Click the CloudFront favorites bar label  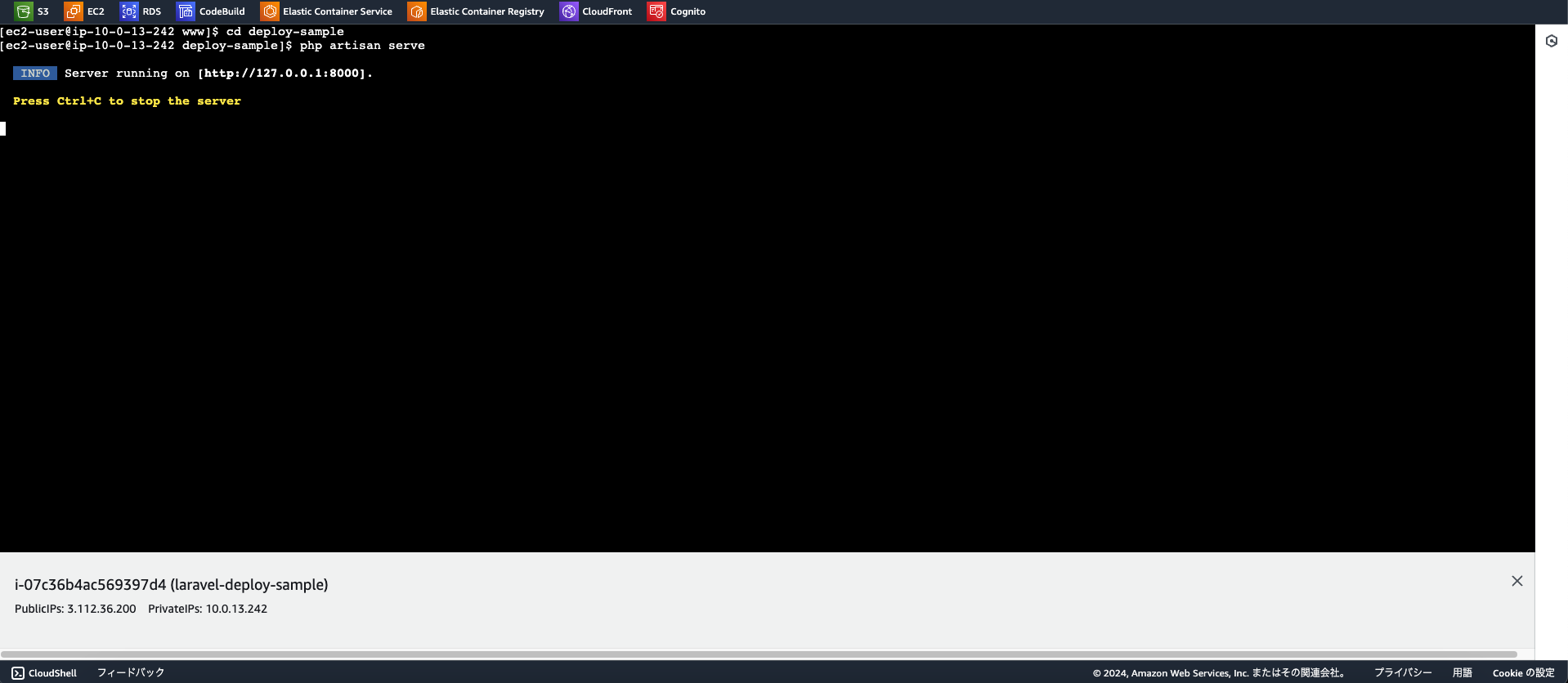click(607, 11)
